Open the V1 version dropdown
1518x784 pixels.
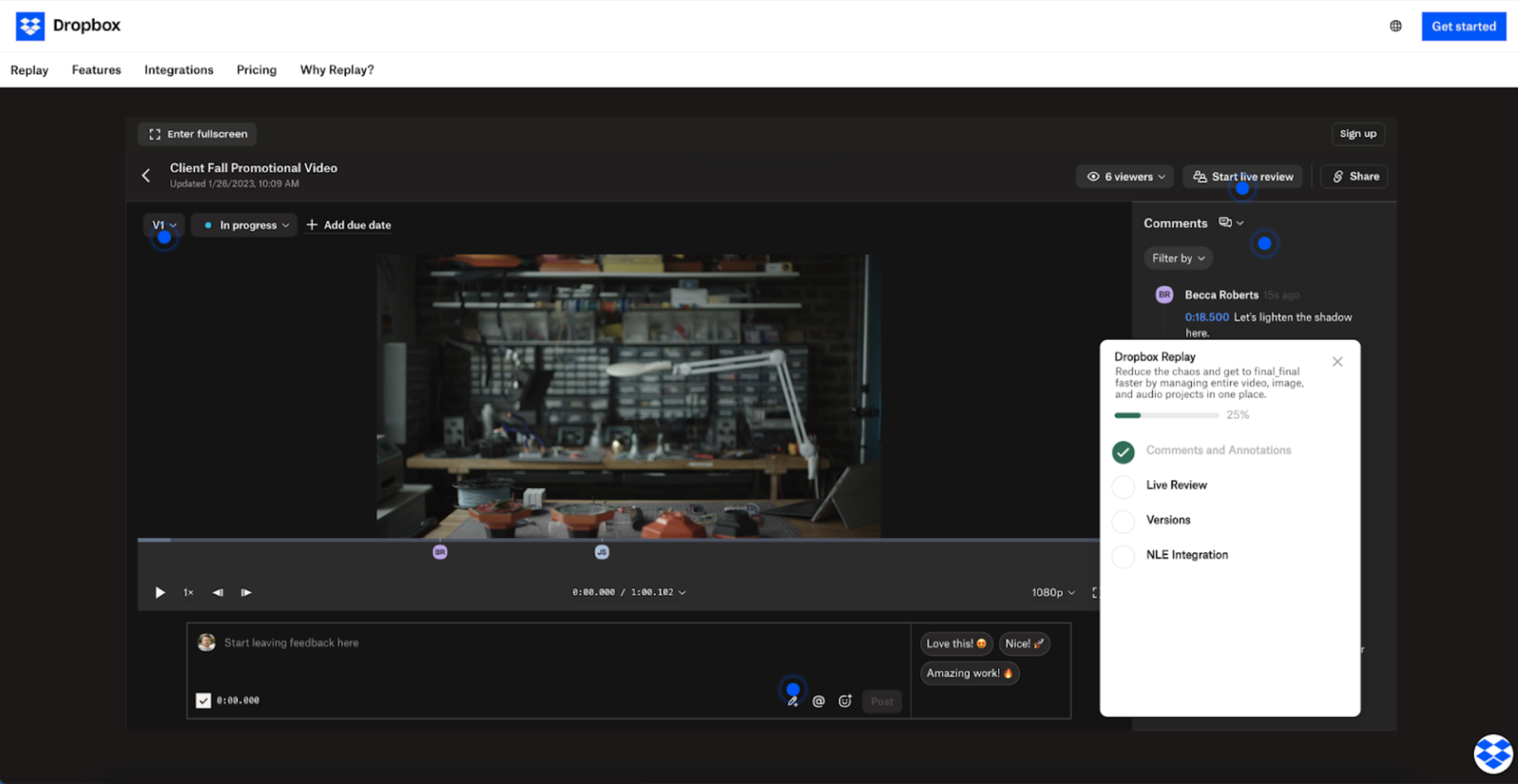164,225
